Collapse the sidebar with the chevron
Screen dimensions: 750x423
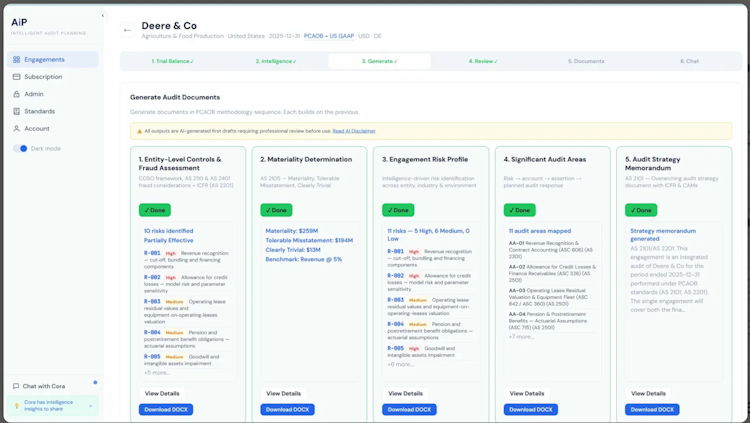[x=102, y=16]
